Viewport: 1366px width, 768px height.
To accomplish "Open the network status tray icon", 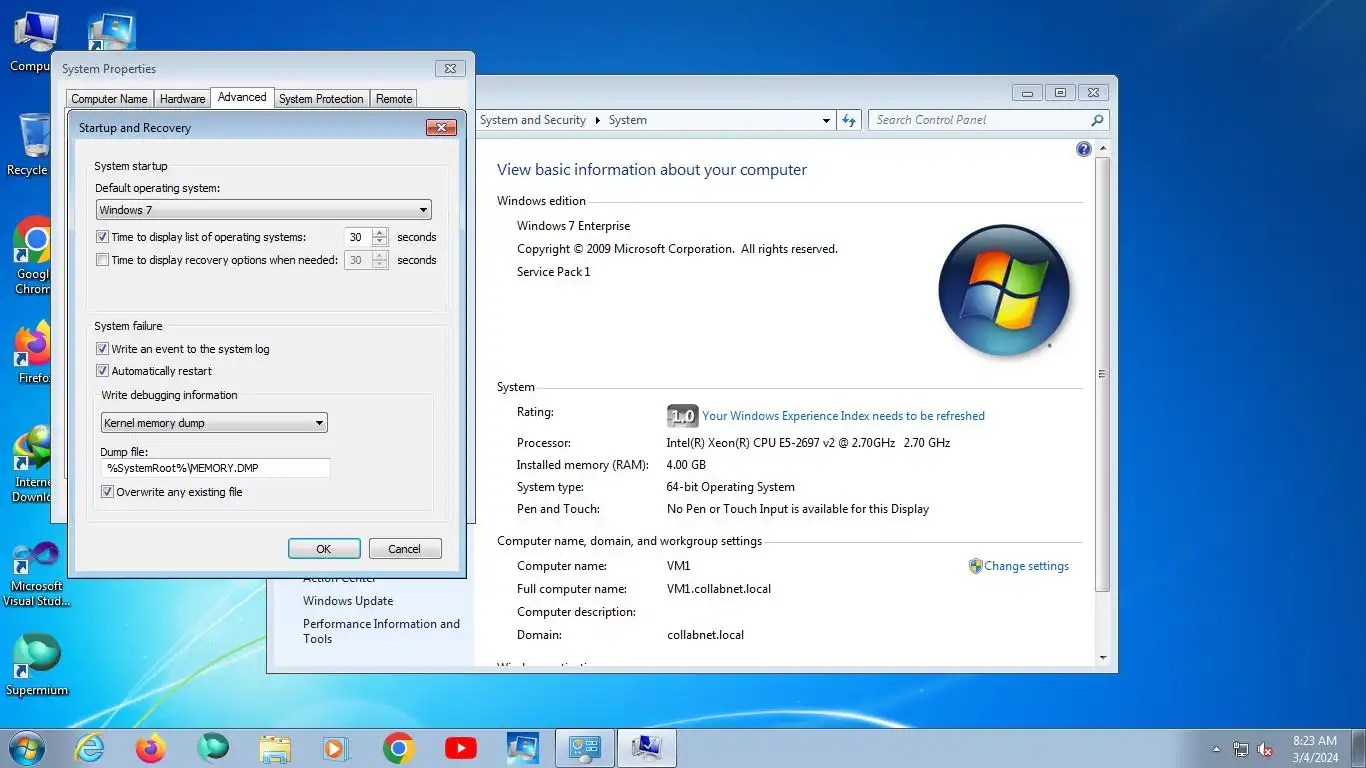I will pos(1241,749).
